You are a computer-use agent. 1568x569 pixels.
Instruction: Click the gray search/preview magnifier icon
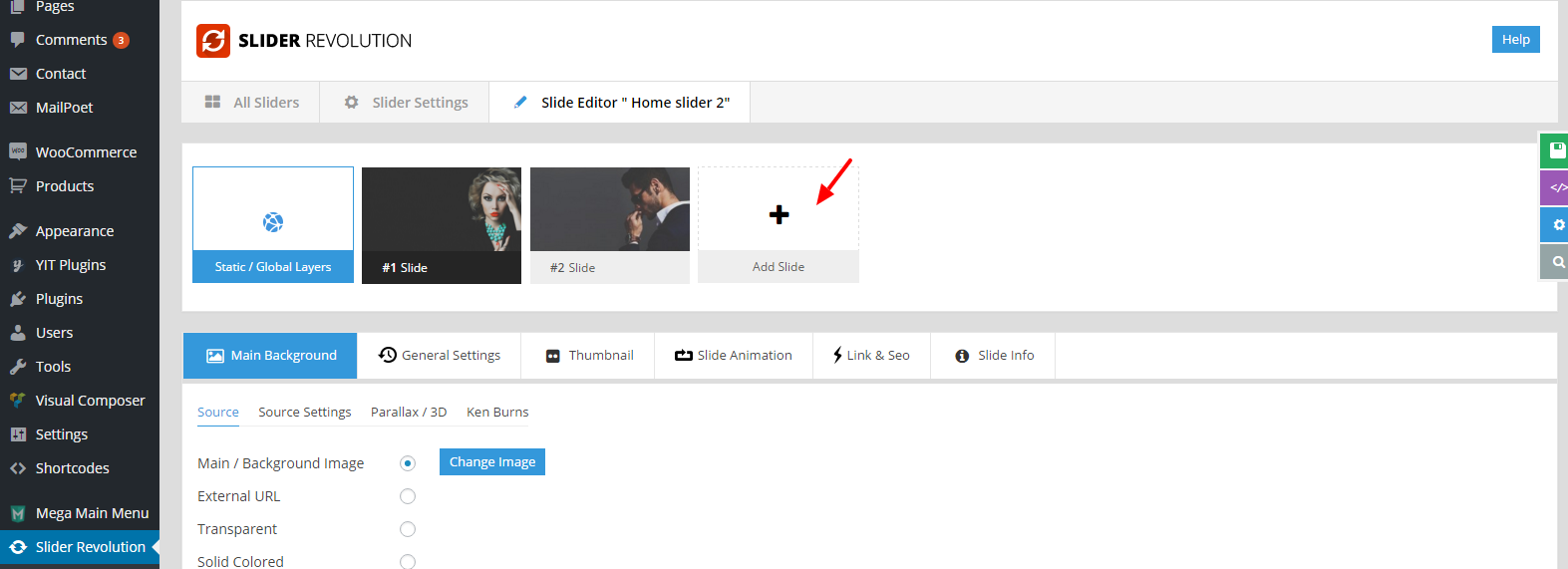pos(1555,261)
